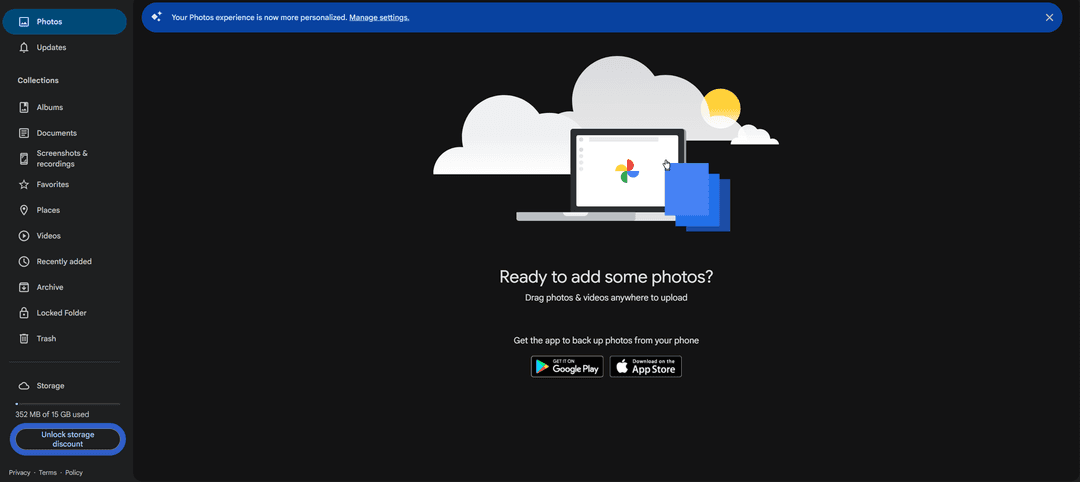Click the Locked Folder padlock icon

(24, 313)
